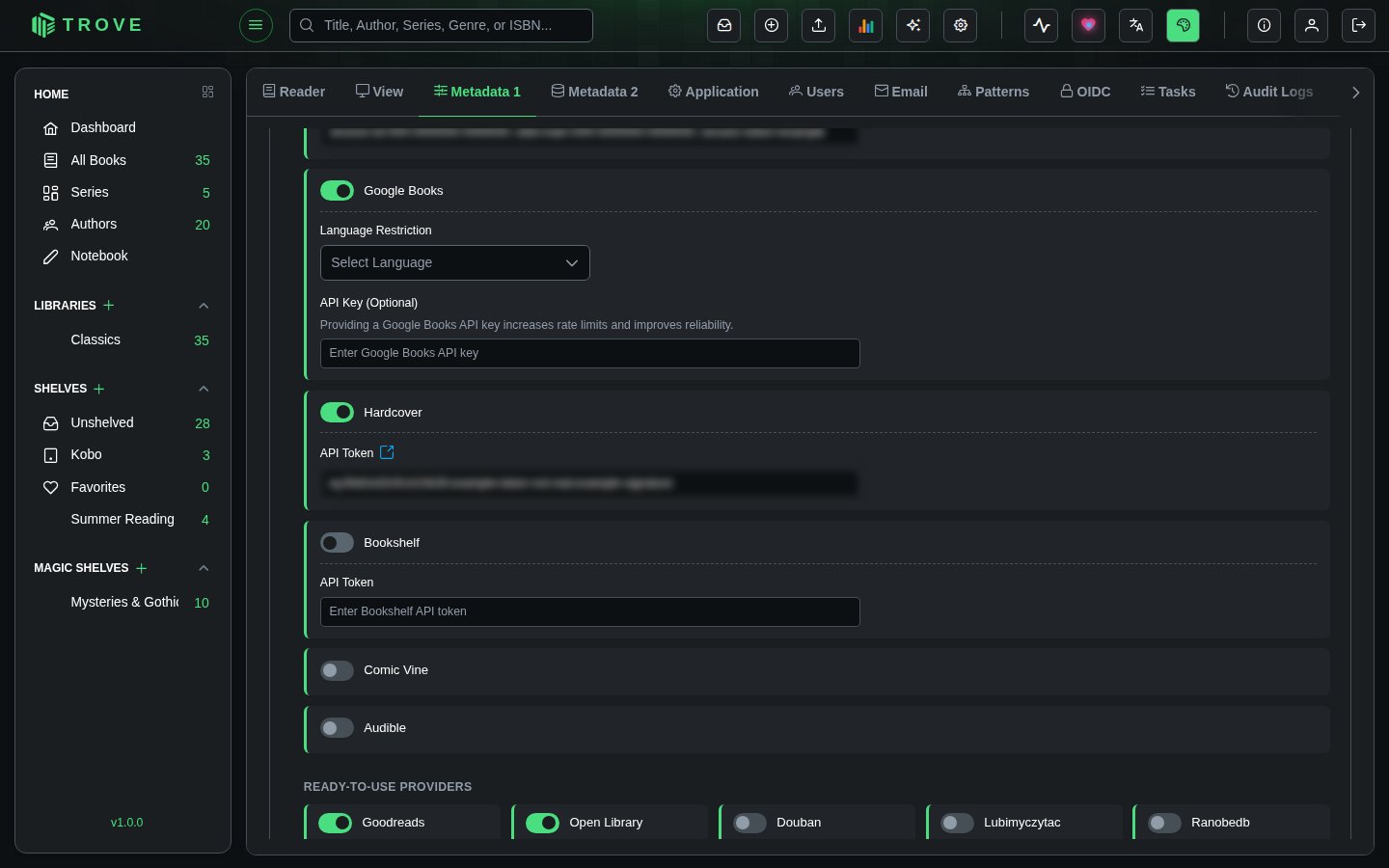Turn off the Hardcover toggle
The width and height of the screenshot is (1389, 868).
point(337,413)
